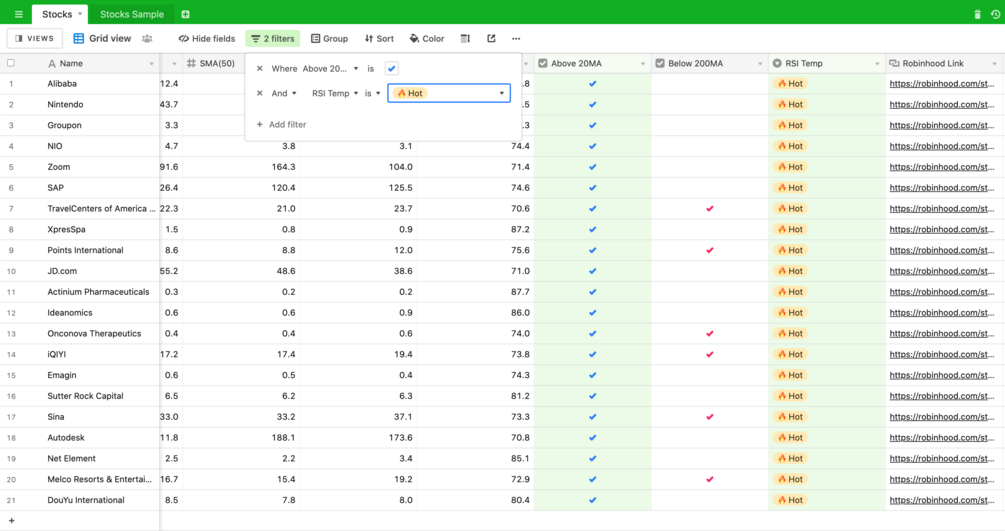This screenshot has width=1005, height=531.
Task: Open the trash bin icon
Action: (977, 14)
